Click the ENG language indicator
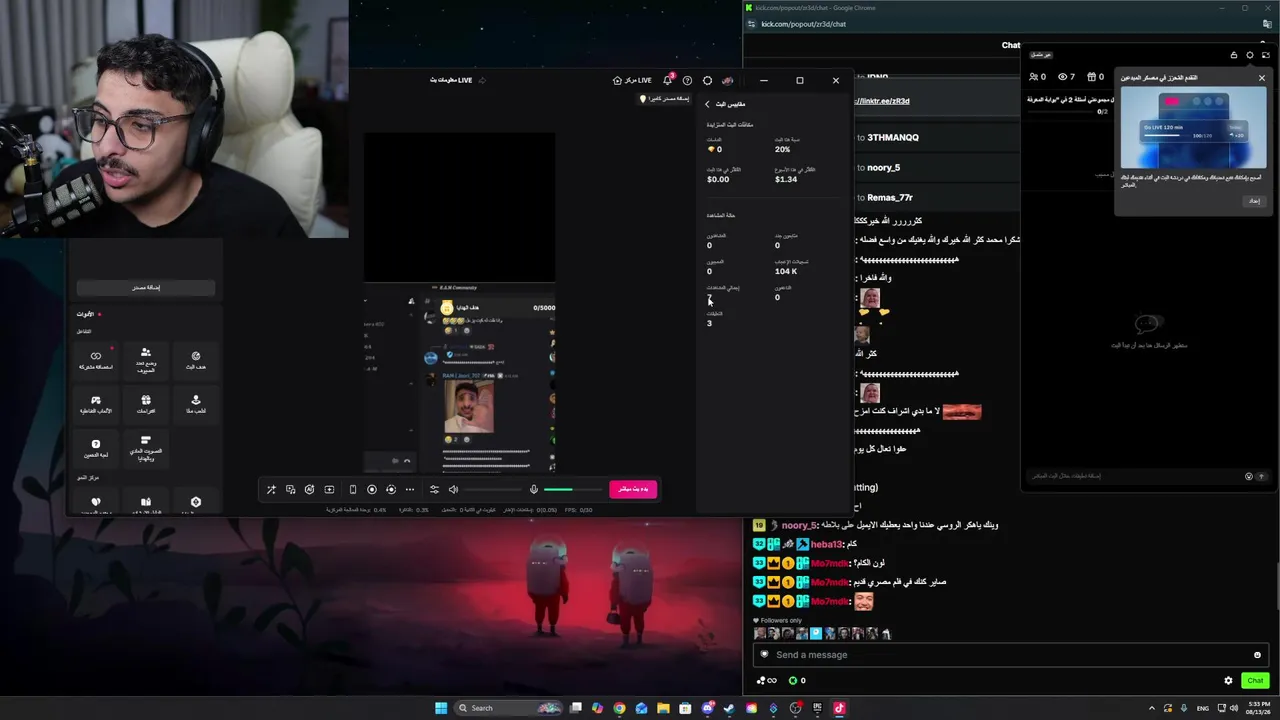The height and width of the screenshot is (720, 1280). click(x=1203, y=708)
